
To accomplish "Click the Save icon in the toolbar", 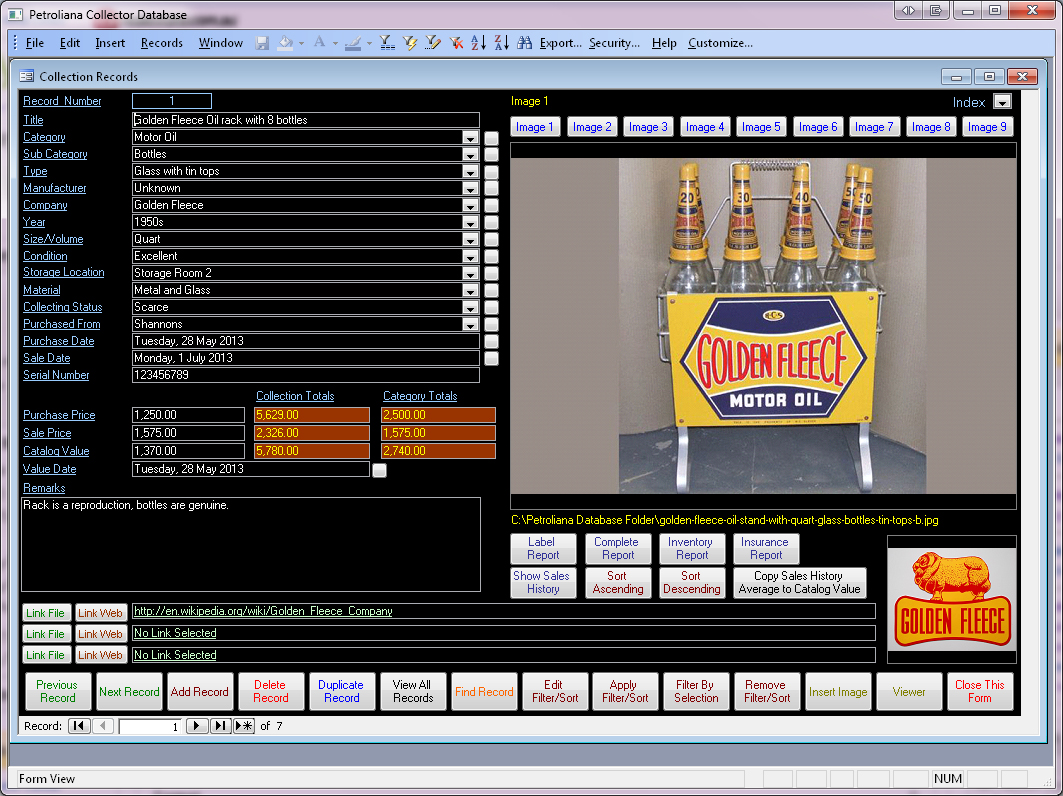I will [262, 43].
